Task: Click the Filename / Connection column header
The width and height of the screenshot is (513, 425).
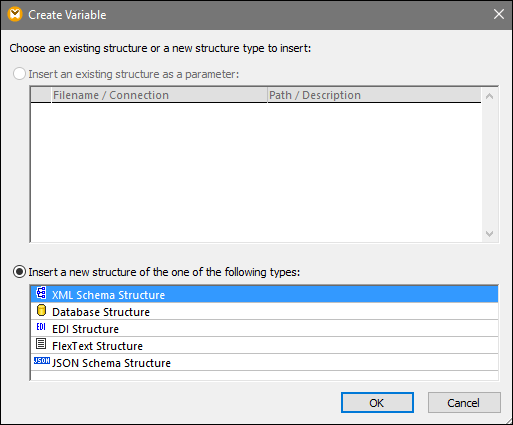Action: coord(159,95)
